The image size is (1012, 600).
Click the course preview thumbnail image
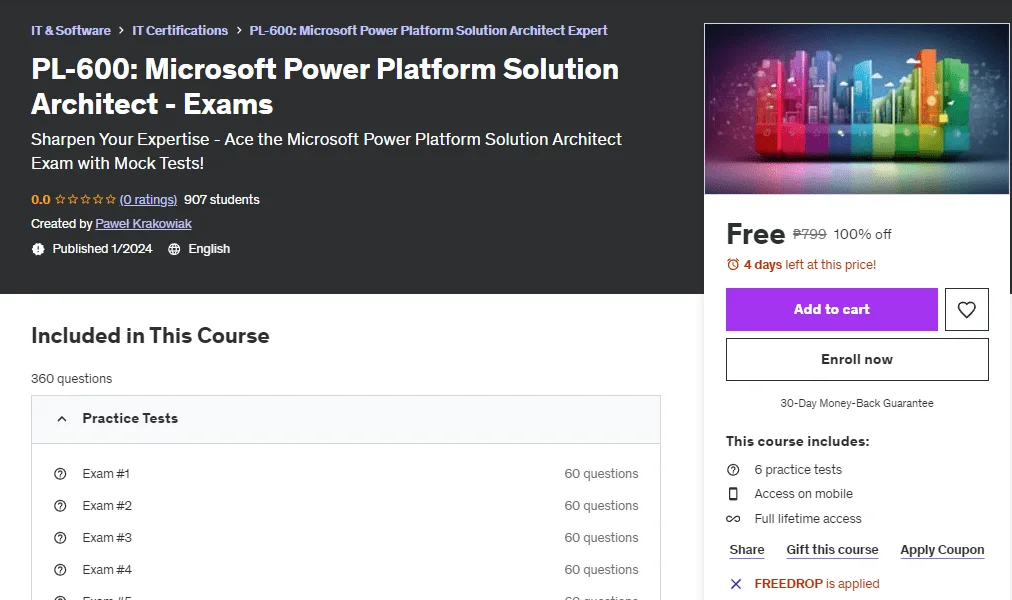(x=856, y=109)
